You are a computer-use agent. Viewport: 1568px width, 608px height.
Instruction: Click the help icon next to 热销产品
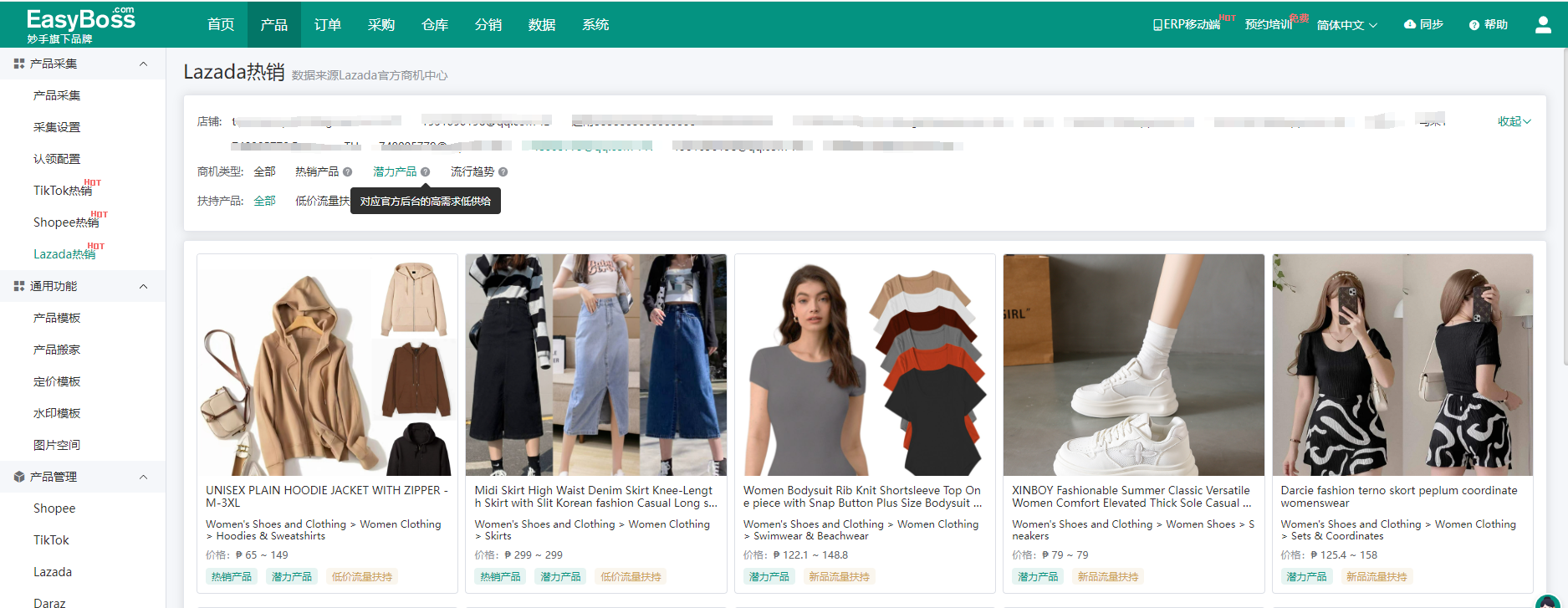coord(348,172)
